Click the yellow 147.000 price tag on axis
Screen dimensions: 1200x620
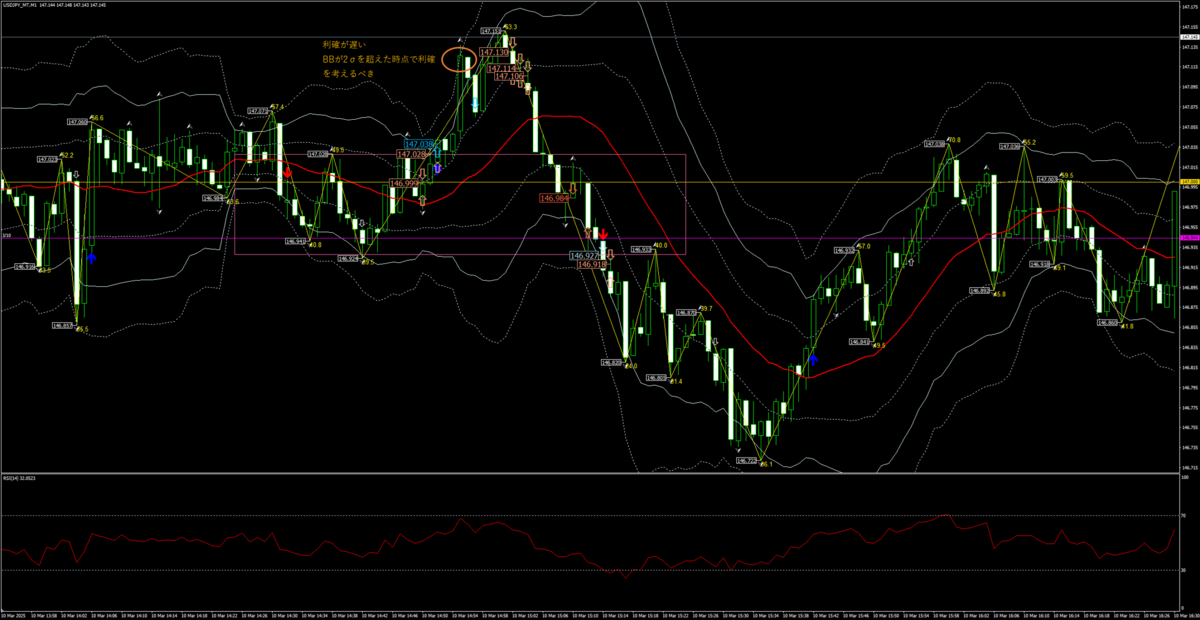pyautogui.click(x=1190, y=182)
